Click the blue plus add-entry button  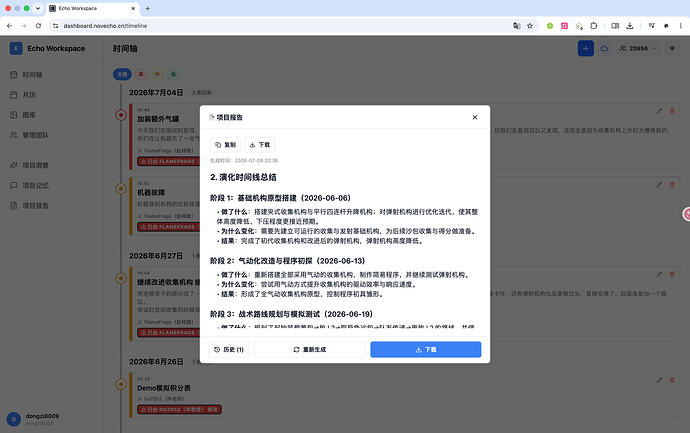pyautogui.click(x=586, y=48)
